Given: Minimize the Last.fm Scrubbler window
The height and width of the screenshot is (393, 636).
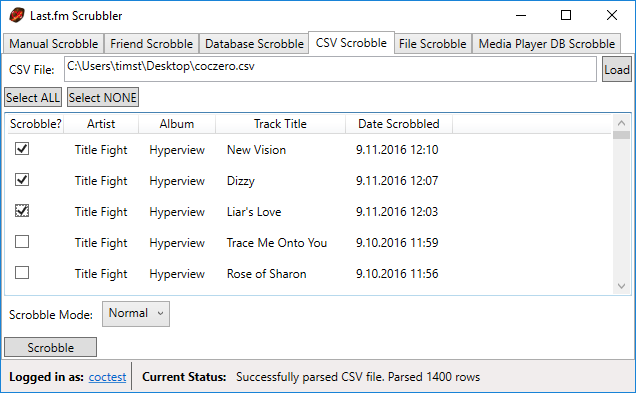Looking at the screenshot, I should pos(521,15).
